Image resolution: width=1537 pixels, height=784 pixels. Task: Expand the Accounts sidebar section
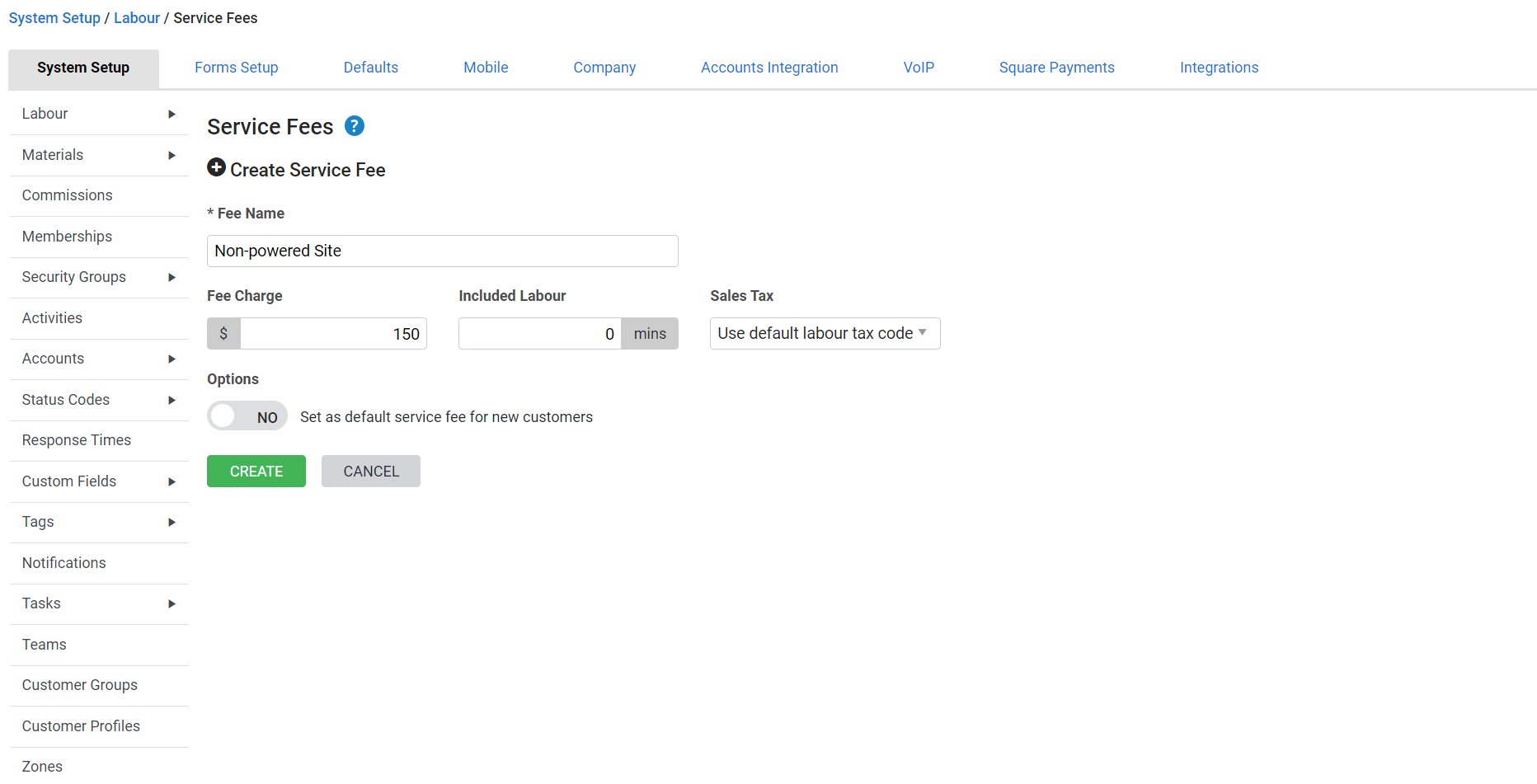pos(172,359)
